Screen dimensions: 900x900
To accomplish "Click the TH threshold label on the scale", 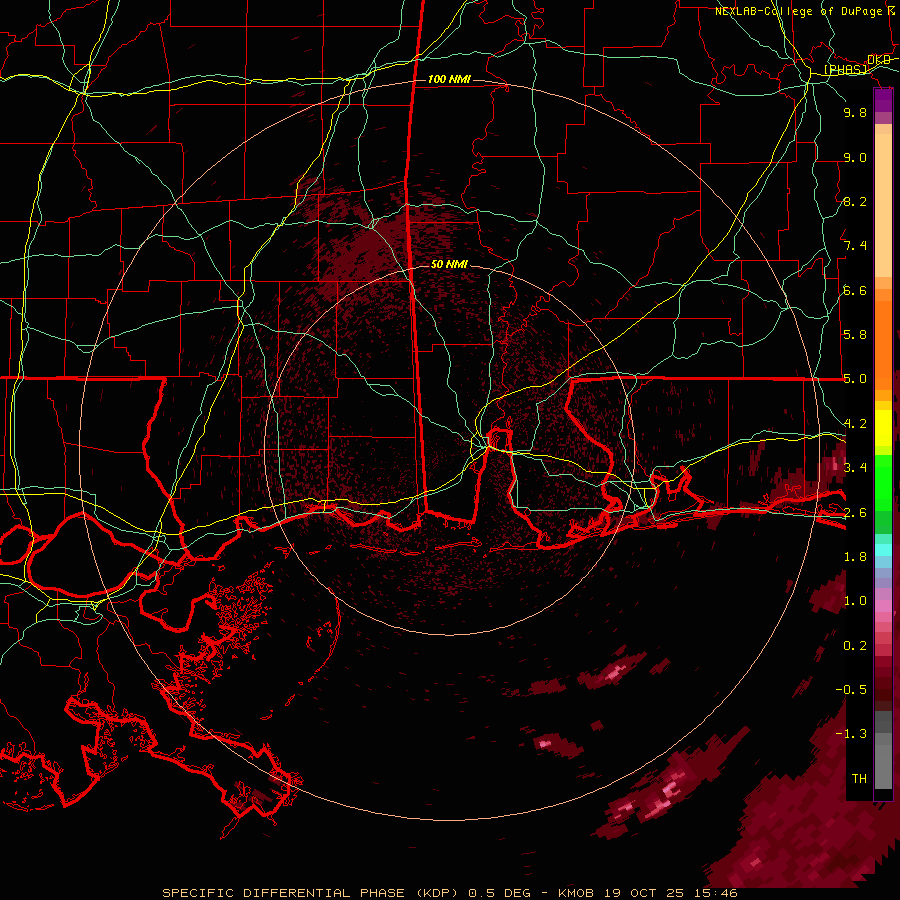I will click(859, 778).
